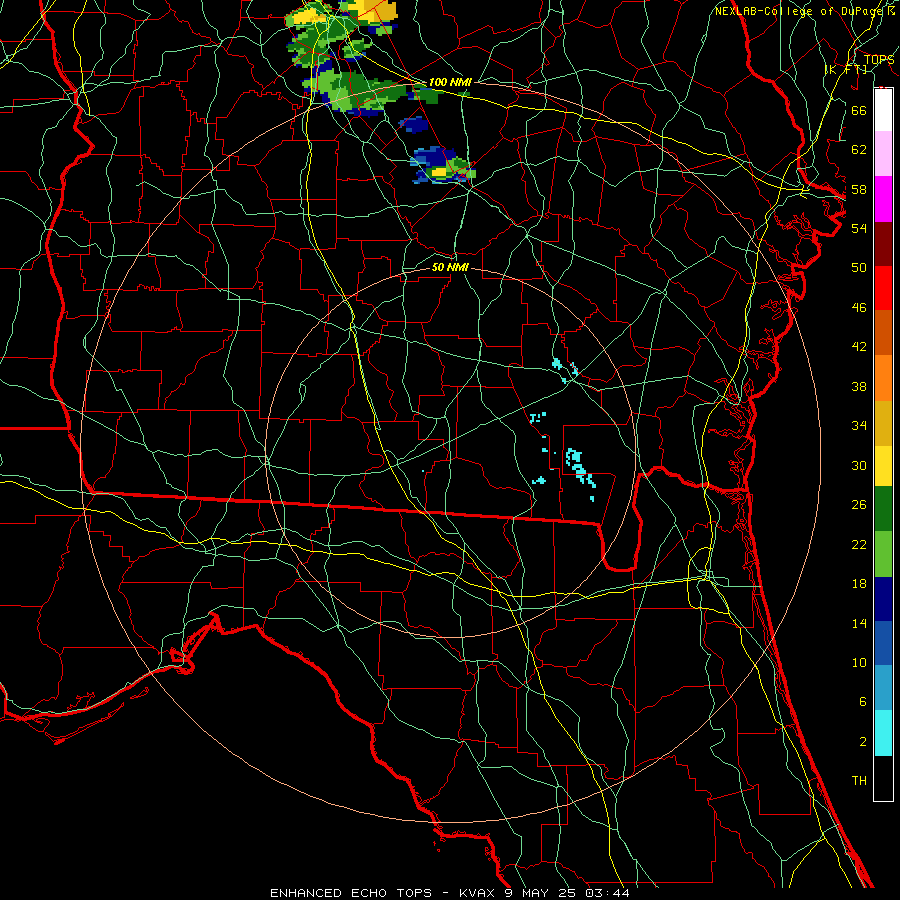Click the gold legend swatch

click(x=883, y=423)
